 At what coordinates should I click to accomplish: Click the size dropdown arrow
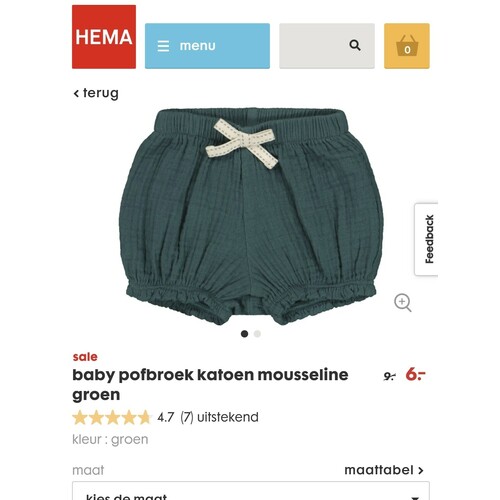click(x=415, y=498)
